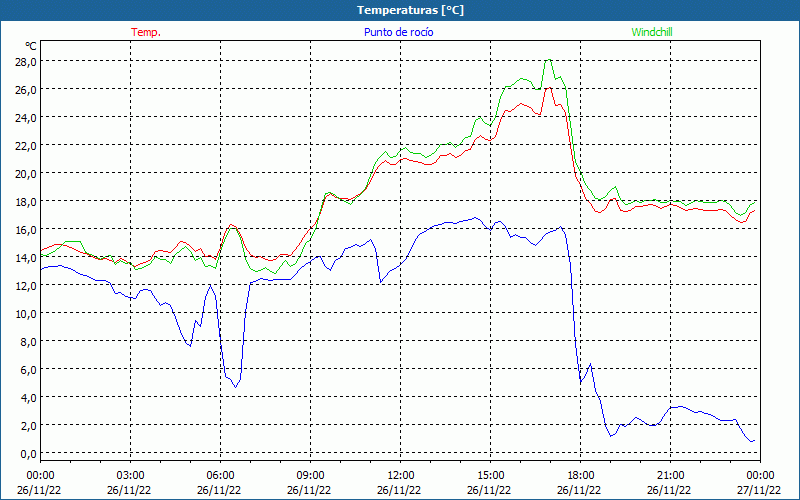Click the 12,0 y-axis value

26,286
